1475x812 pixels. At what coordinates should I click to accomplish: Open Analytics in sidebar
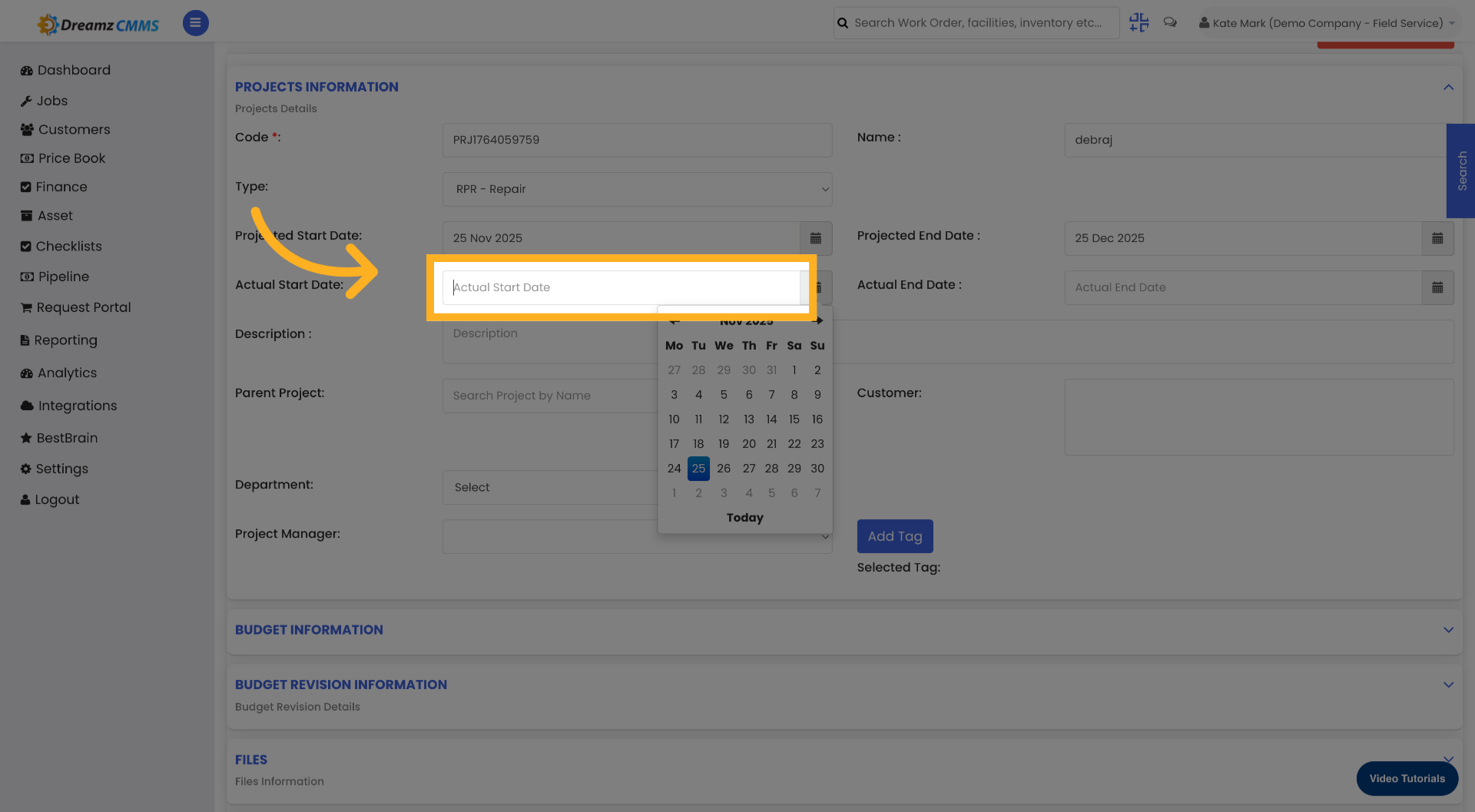59,373
